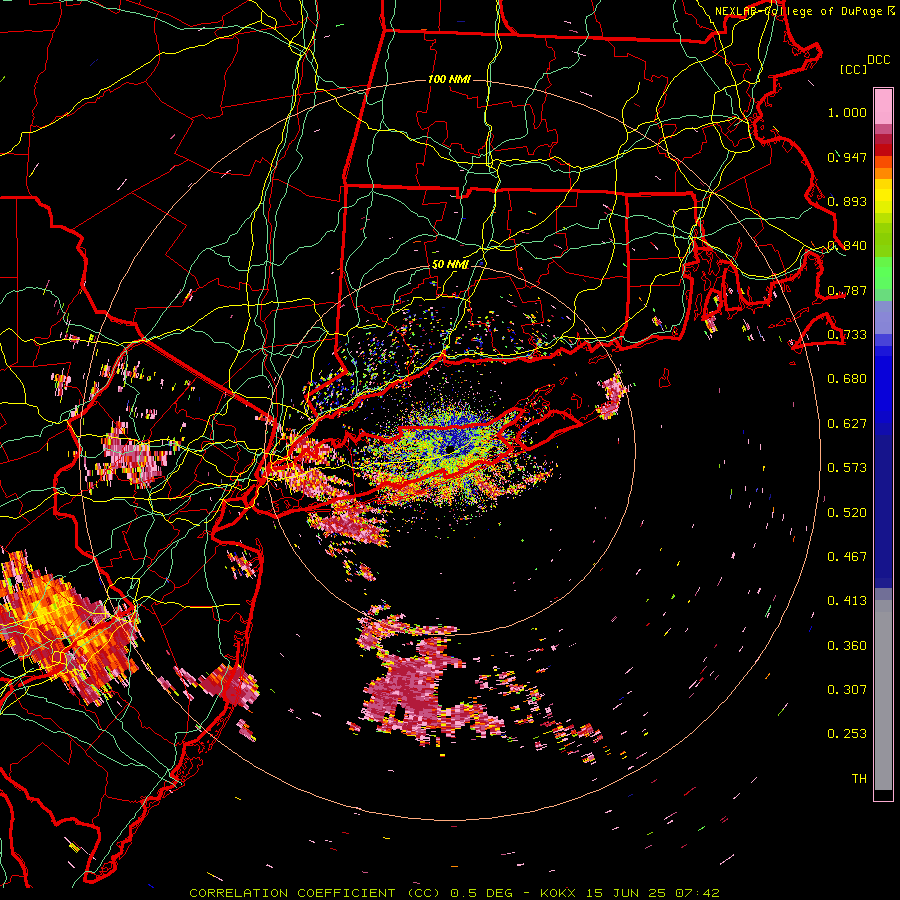Click the 0.520 scale value

tap(847, 513)
